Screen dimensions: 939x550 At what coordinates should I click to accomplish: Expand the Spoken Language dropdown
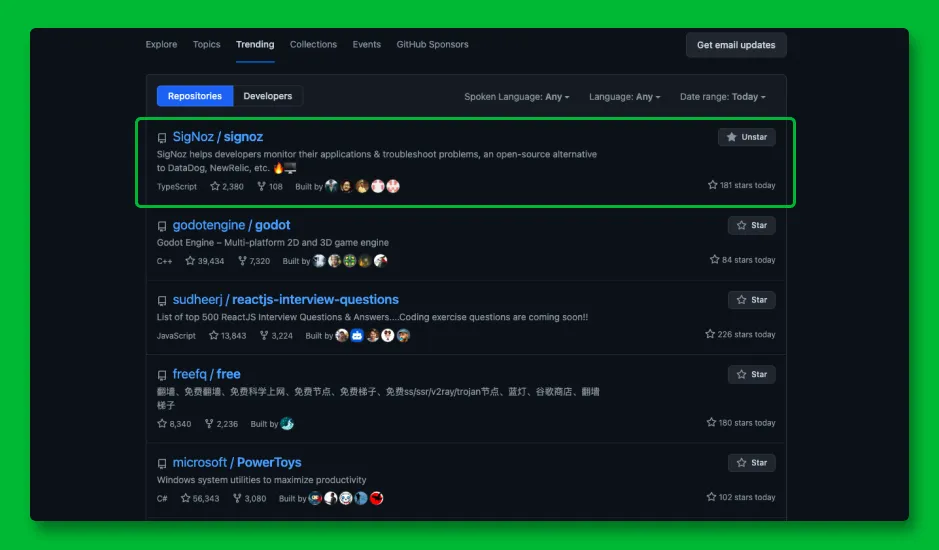517,96
